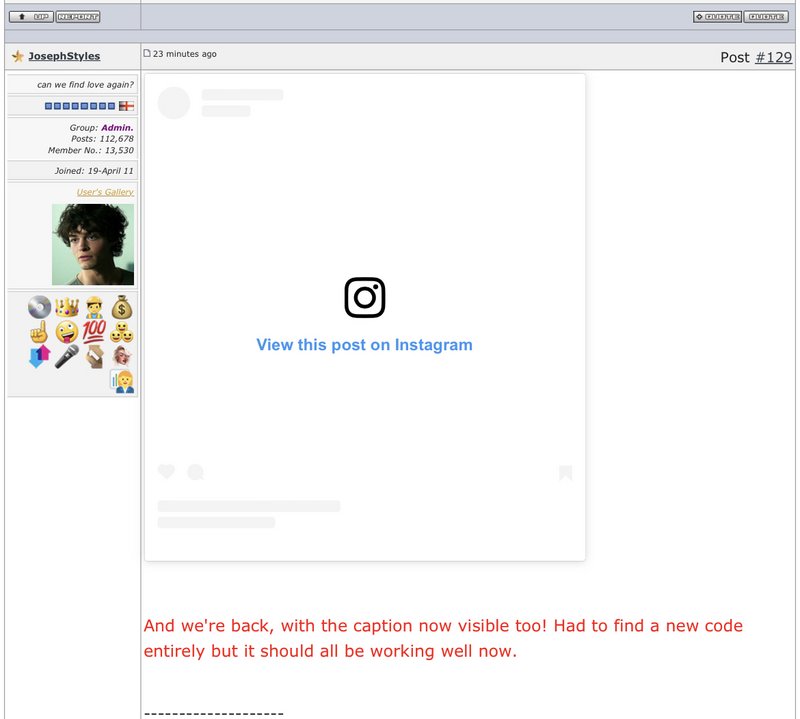The image size is (800, 719).
Task: Open View this post on Instagram link
Action: click(x=364, y=345)
